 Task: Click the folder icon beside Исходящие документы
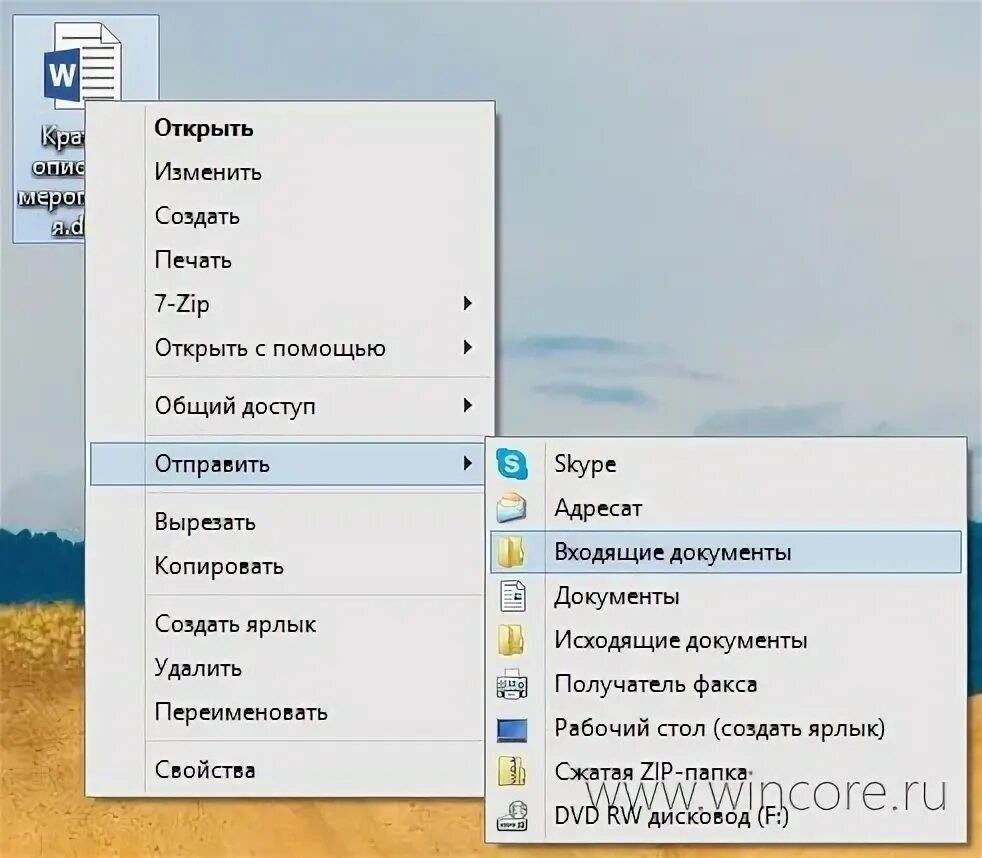tap(512, 640)
